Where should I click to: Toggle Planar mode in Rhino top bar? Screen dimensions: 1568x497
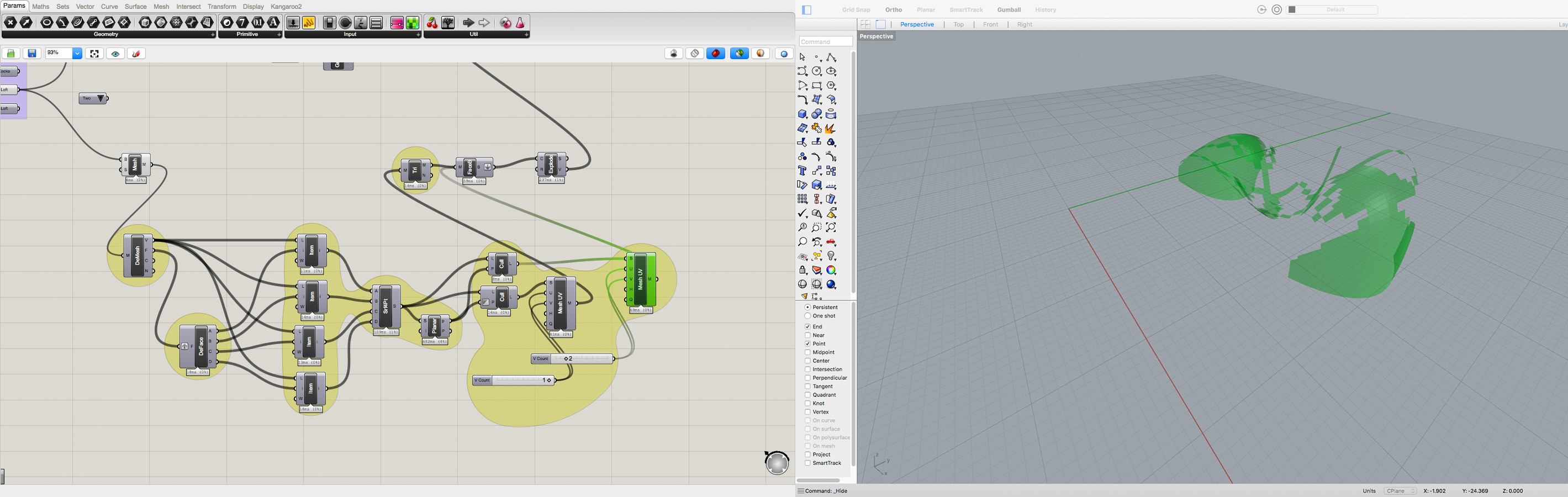(x=926, y=10)
